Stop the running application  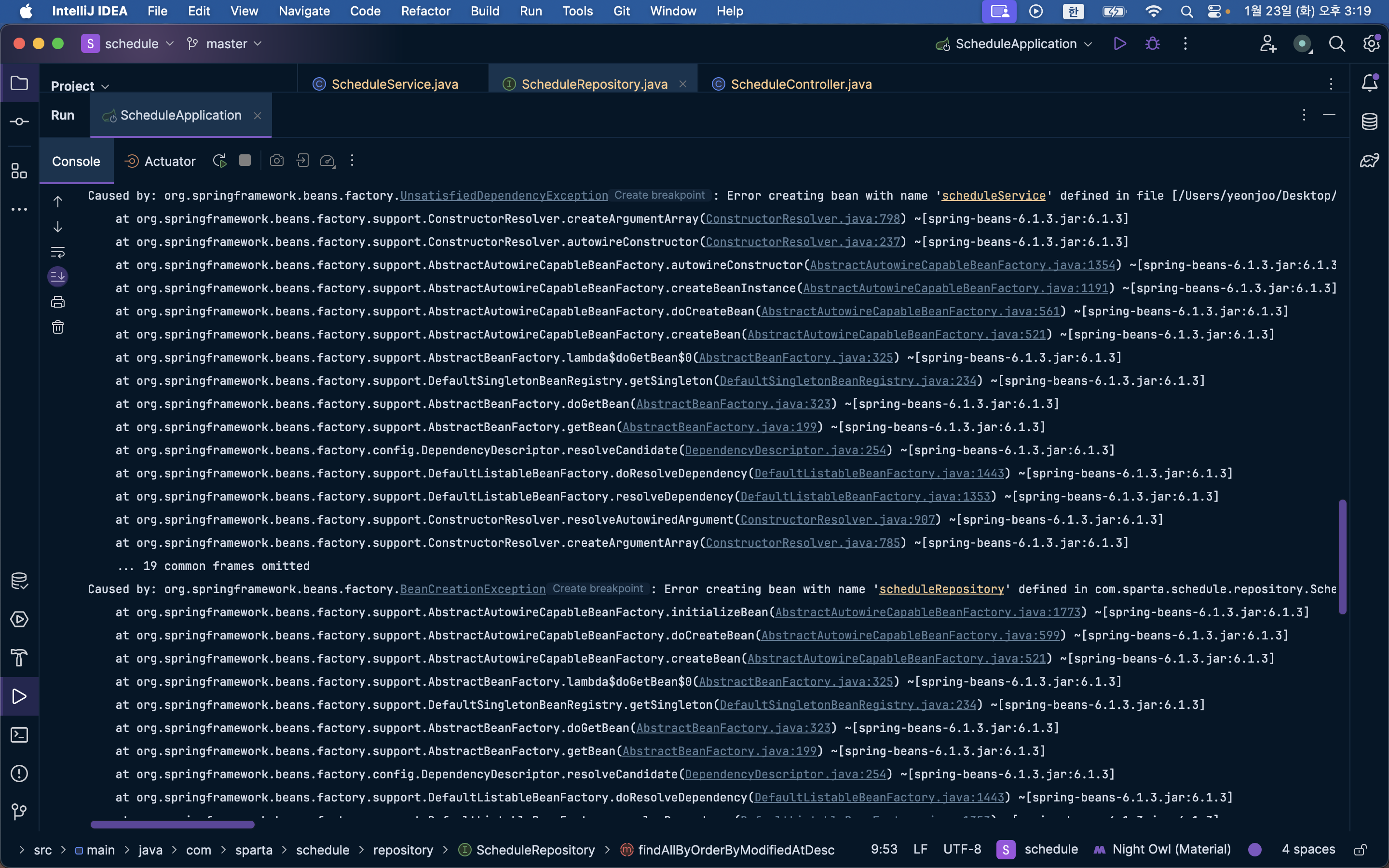pyautogui.click(x=245, y=161)
